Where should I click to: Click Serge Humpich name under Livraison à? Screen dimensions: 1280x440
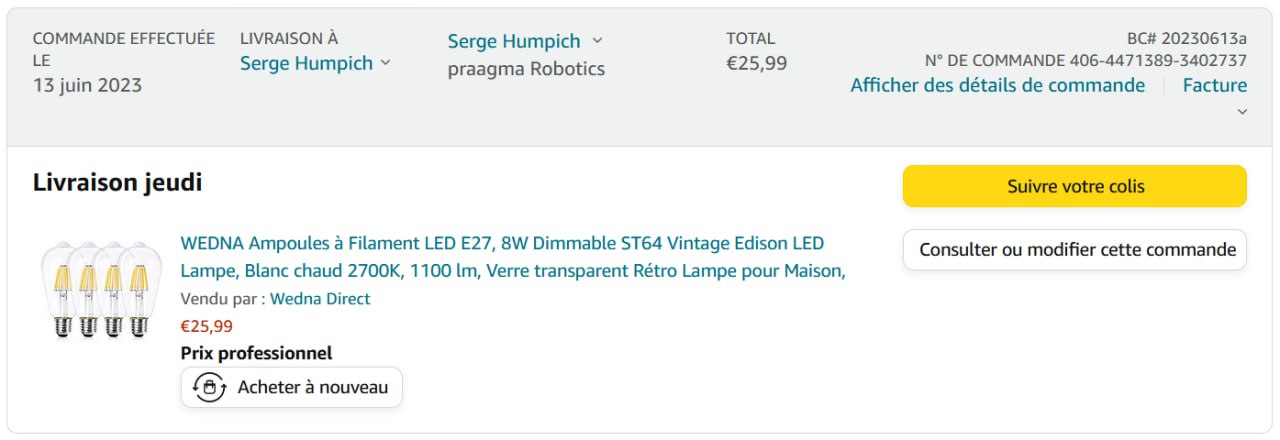point(306,63)
